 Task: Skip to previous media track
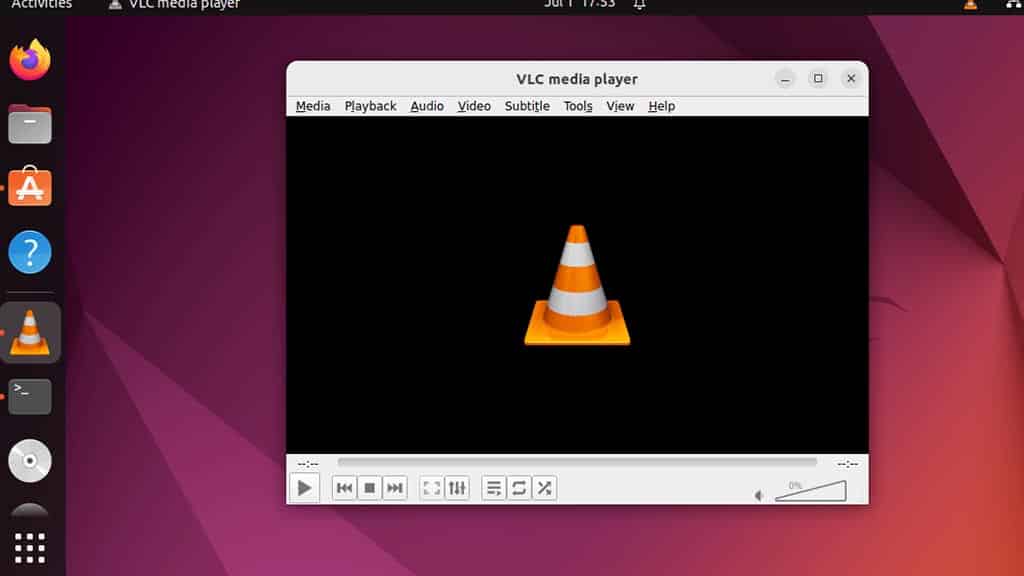click(344, 488)
